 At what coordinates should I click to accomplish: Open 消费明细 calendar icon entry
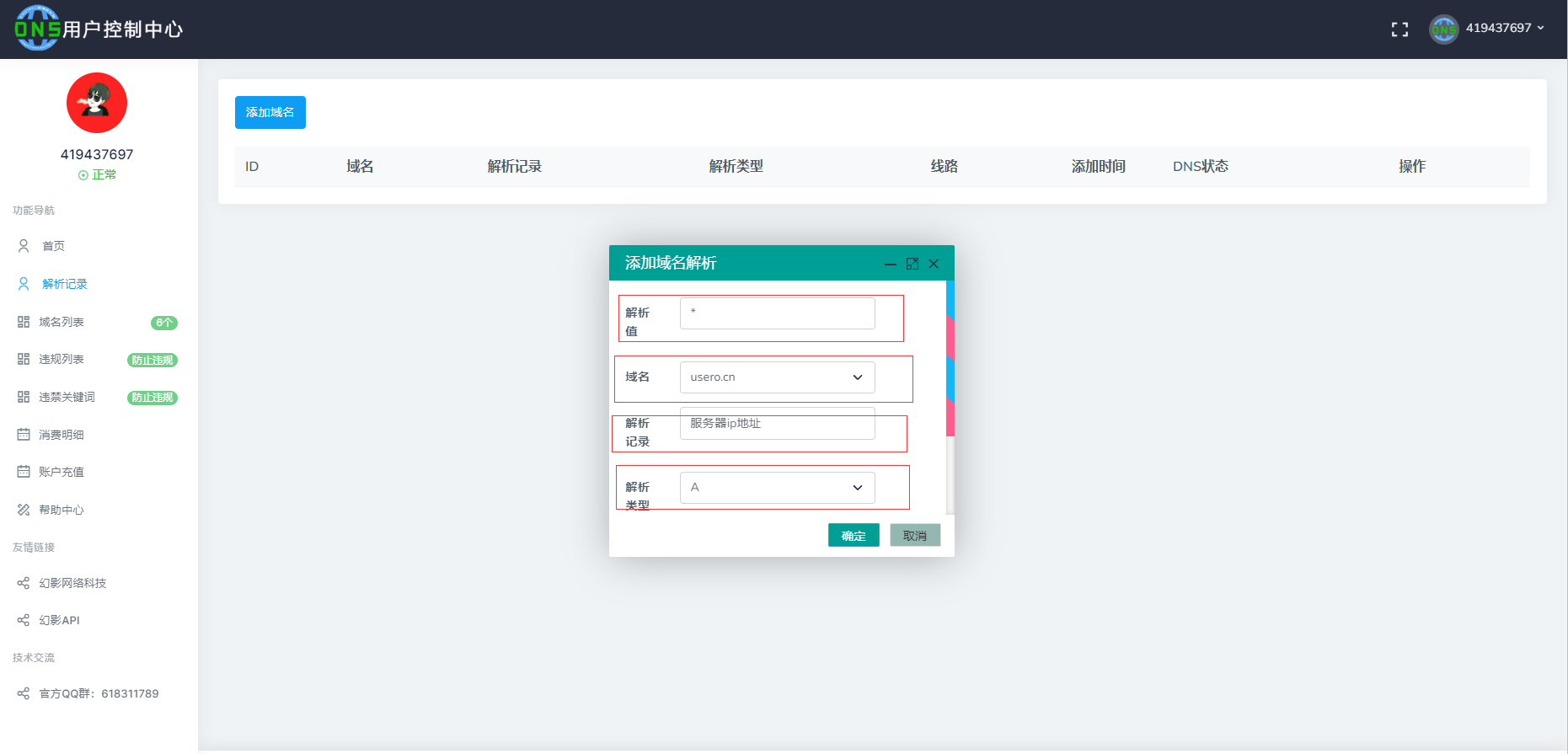pyautogui.click(x=24, y=435)
